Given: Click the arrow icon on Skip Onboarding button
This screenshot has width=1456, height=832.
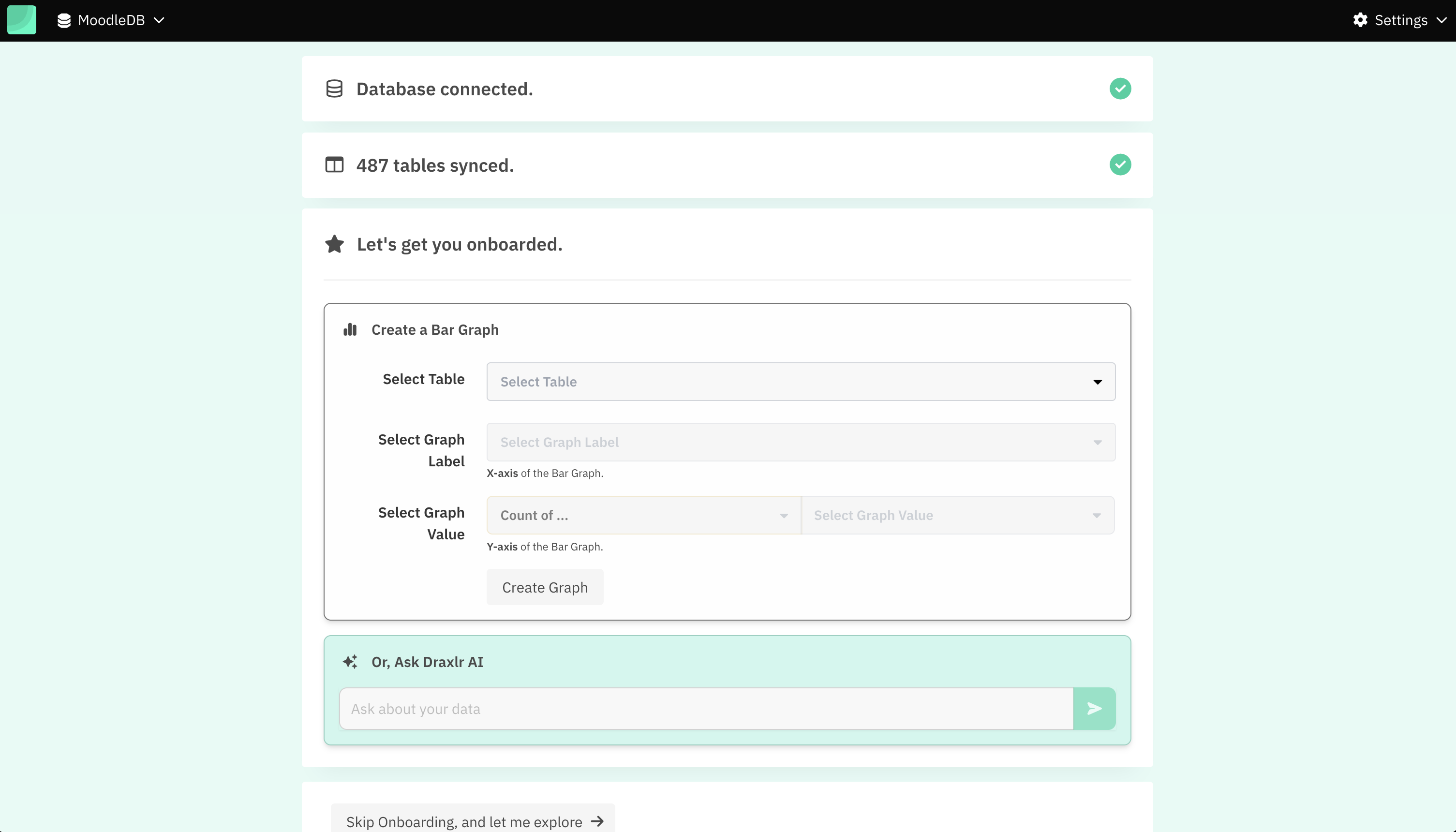Looking at the screenshot, I should coord(597,821).
